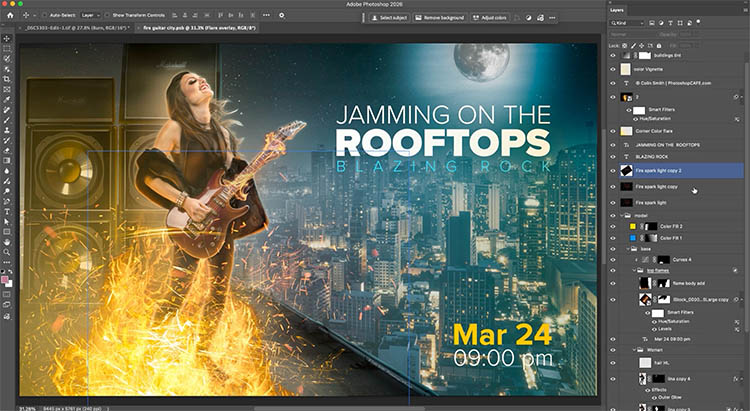Hide the BLAZING ROCK text layer
This screenshot has height=411, width=750.
613,157
